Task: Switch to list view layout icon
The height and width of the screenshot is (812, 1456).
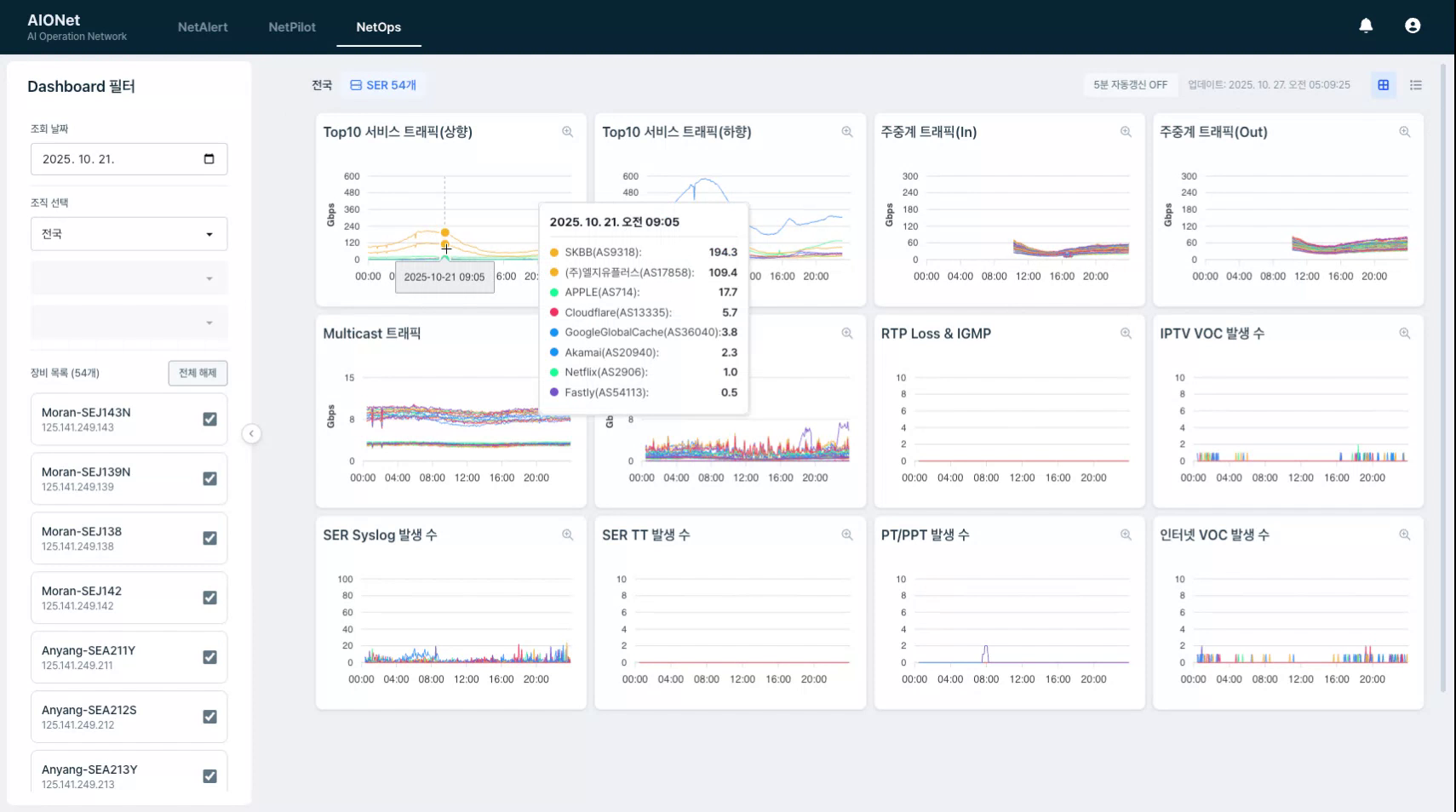Action: pyautogui.click(x=1416, y=85)
